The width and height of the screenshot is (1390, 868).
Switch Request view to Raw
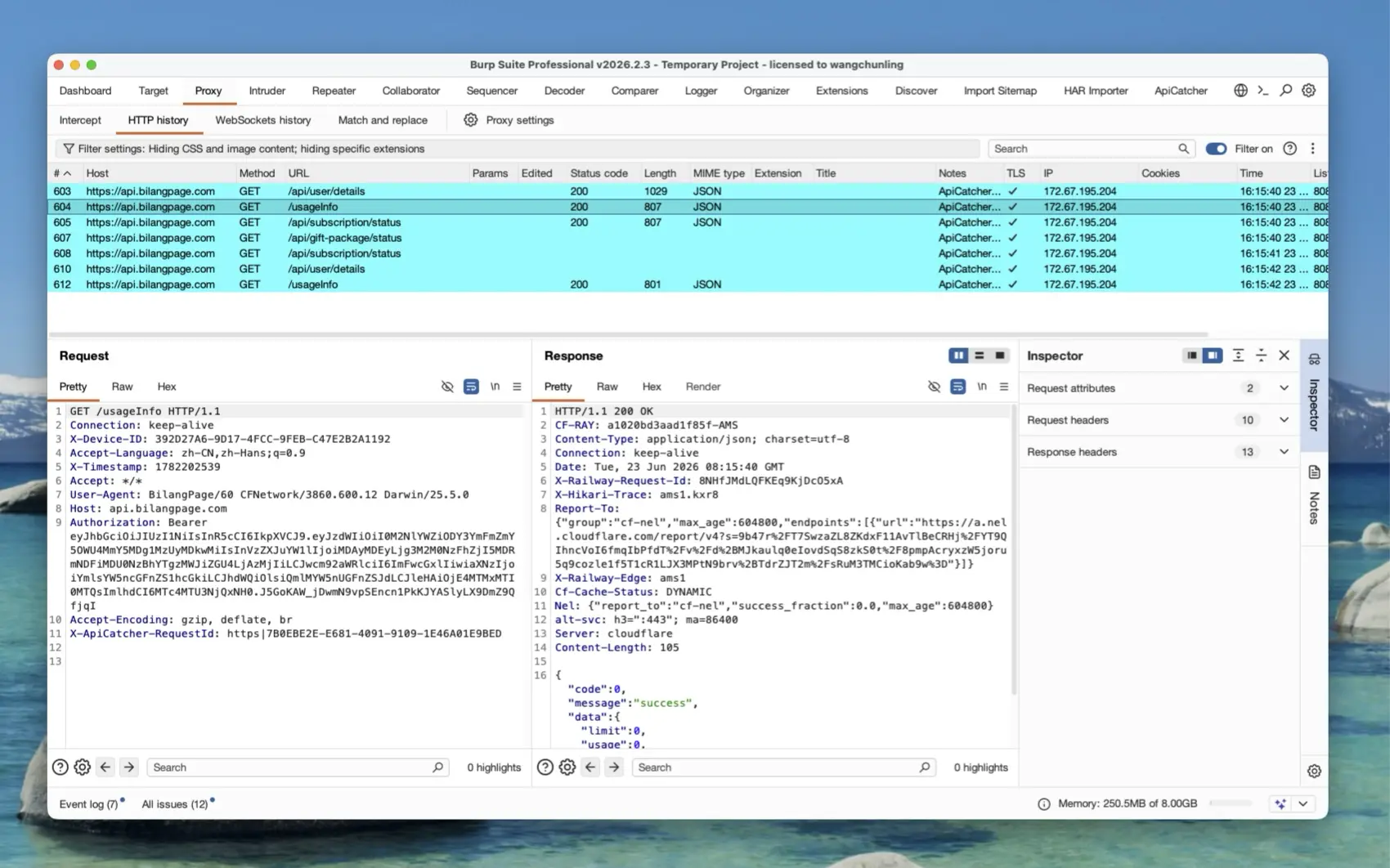click(x=122, y=387)
